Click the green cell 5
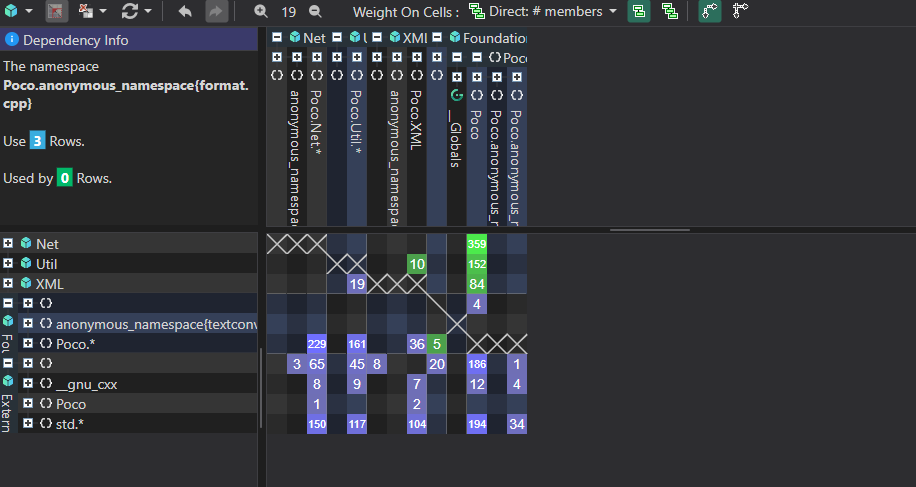Screen dimensions: 916x487 (436, 344)
